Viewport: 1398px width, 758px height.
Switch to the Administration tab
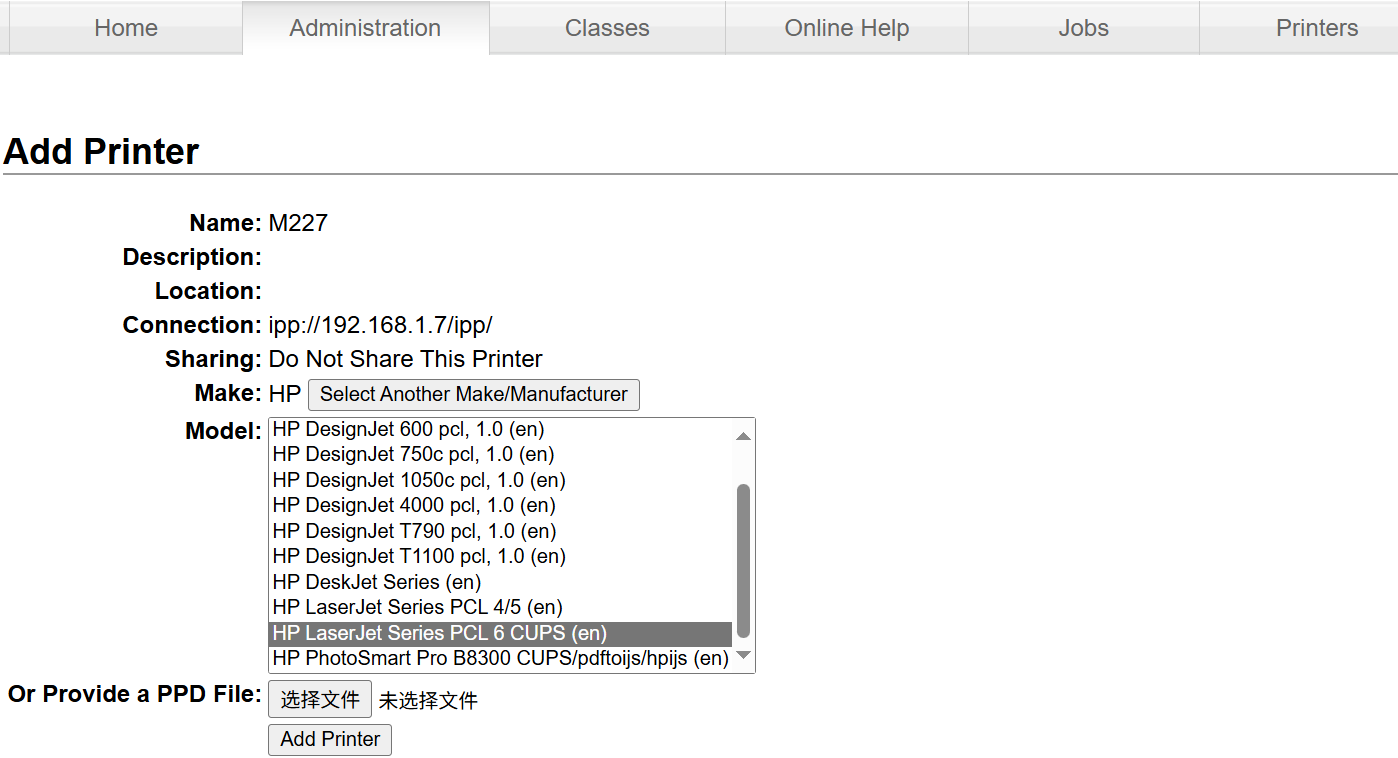[365, 28]
